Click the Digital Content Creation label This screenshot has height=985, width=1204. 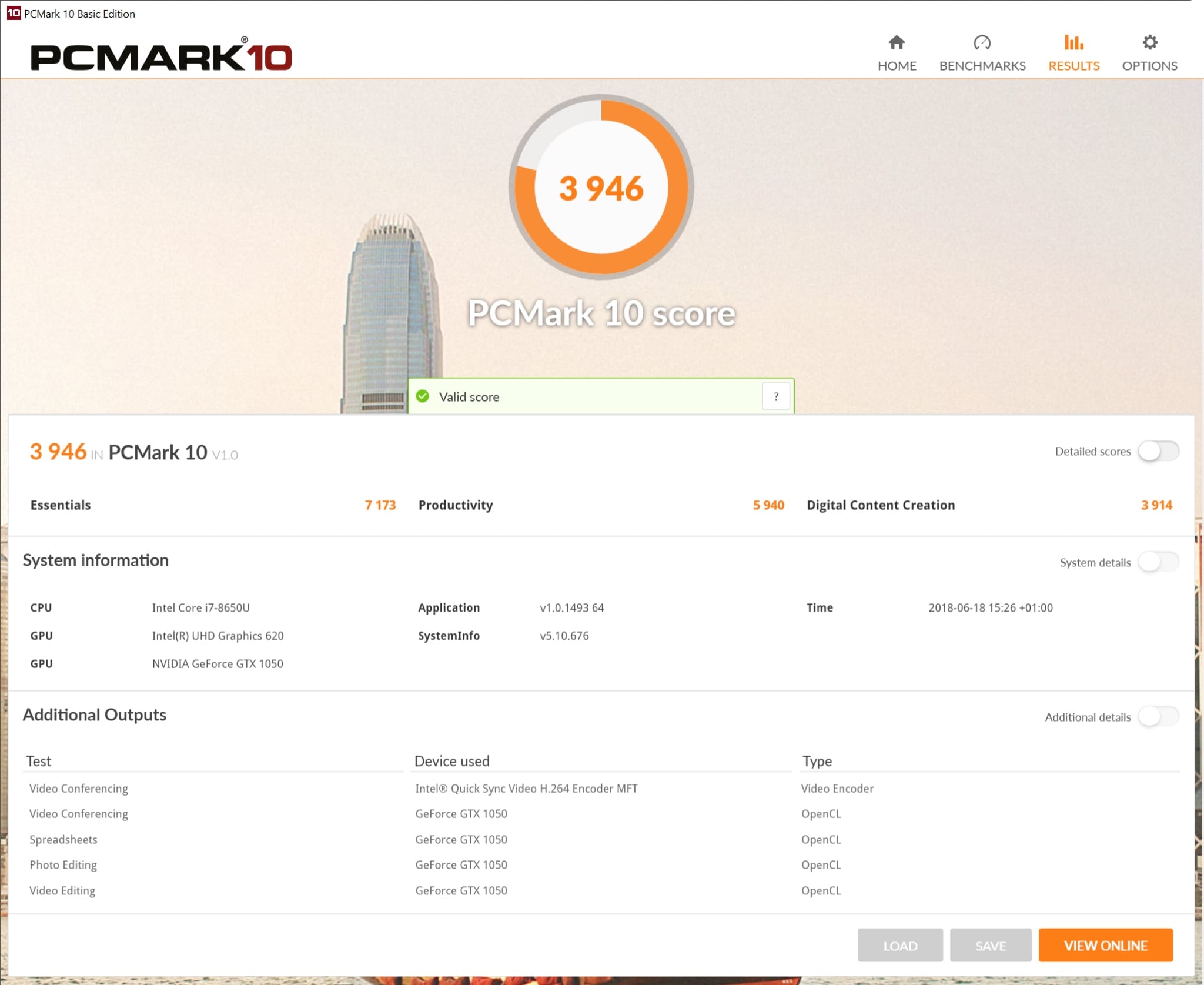[881, 505]
